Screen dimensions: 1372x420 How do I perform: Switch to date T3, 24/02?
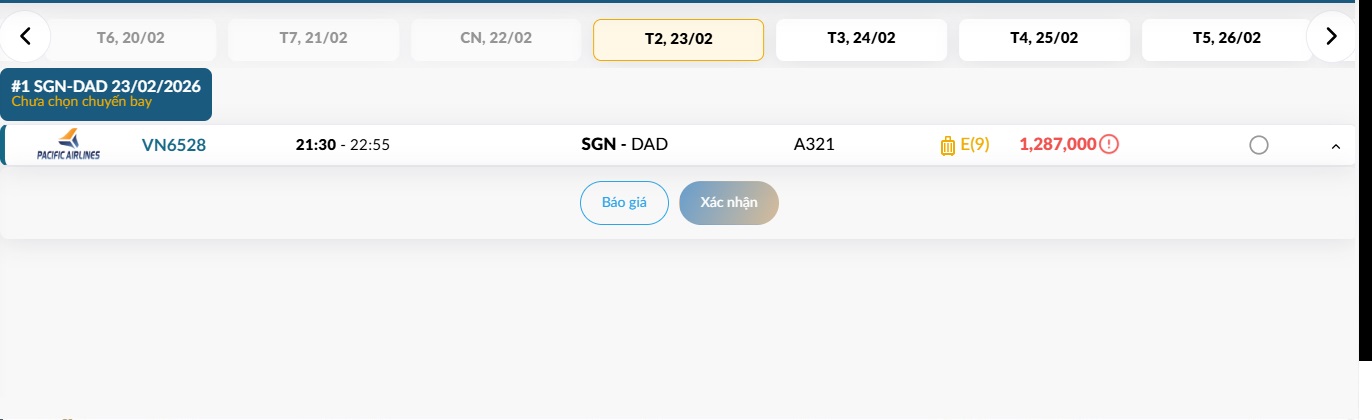[x=861, y=39]
